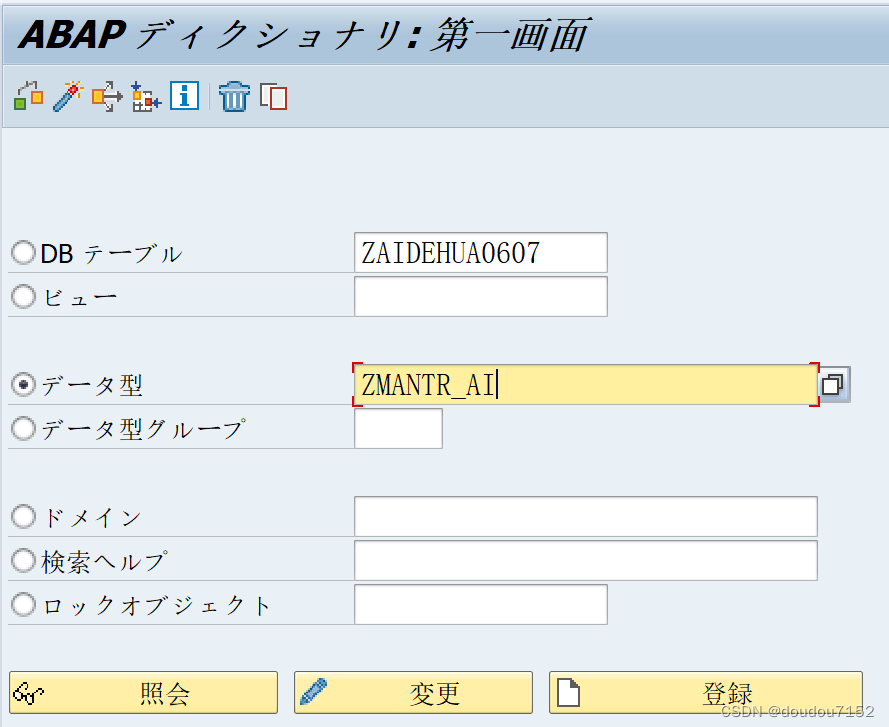
Task: Click the magic wand wizard icon
Action: click(66, 97)
